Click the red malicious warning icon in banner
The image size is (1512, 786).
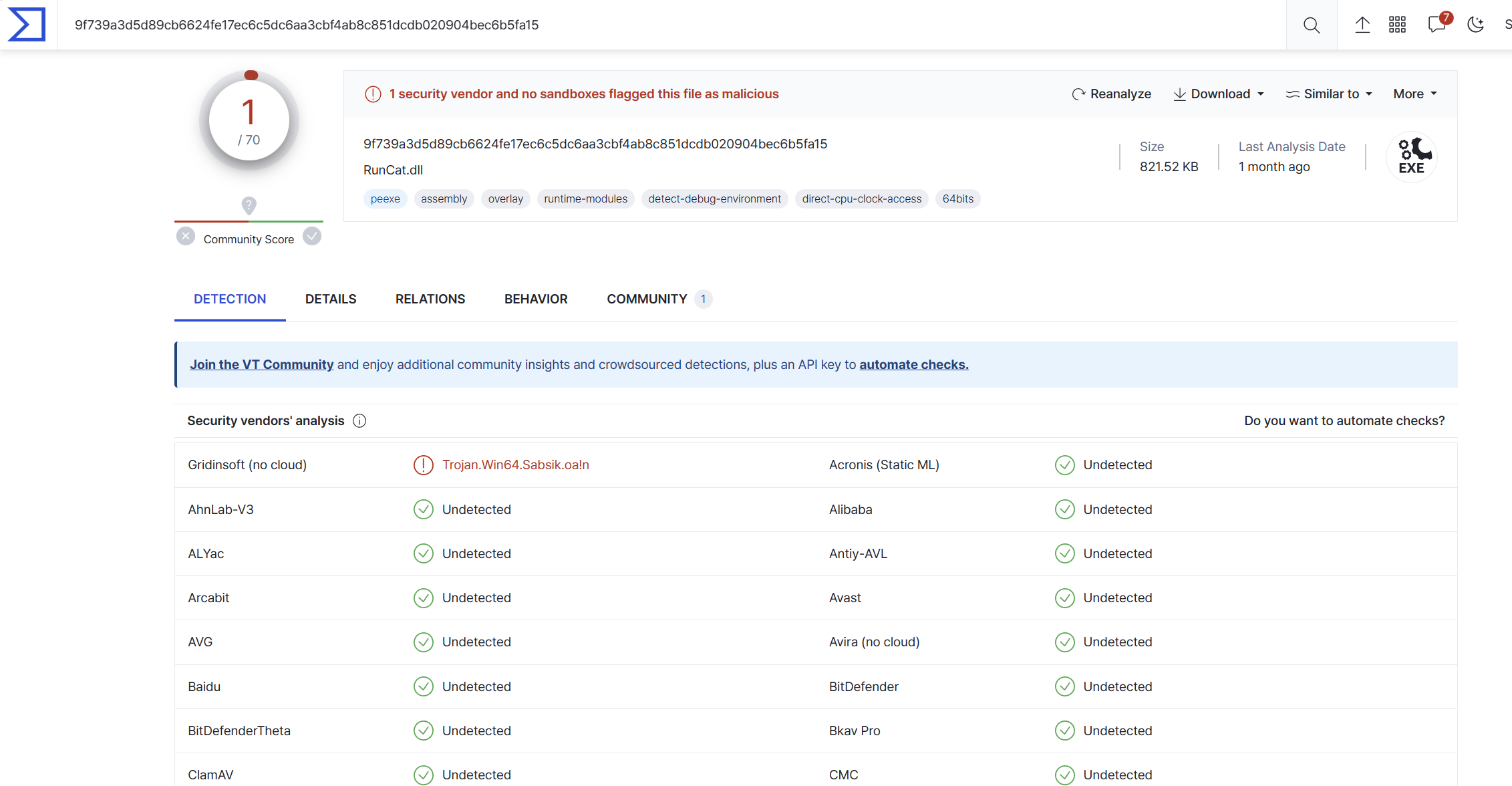tap(373, 94)
